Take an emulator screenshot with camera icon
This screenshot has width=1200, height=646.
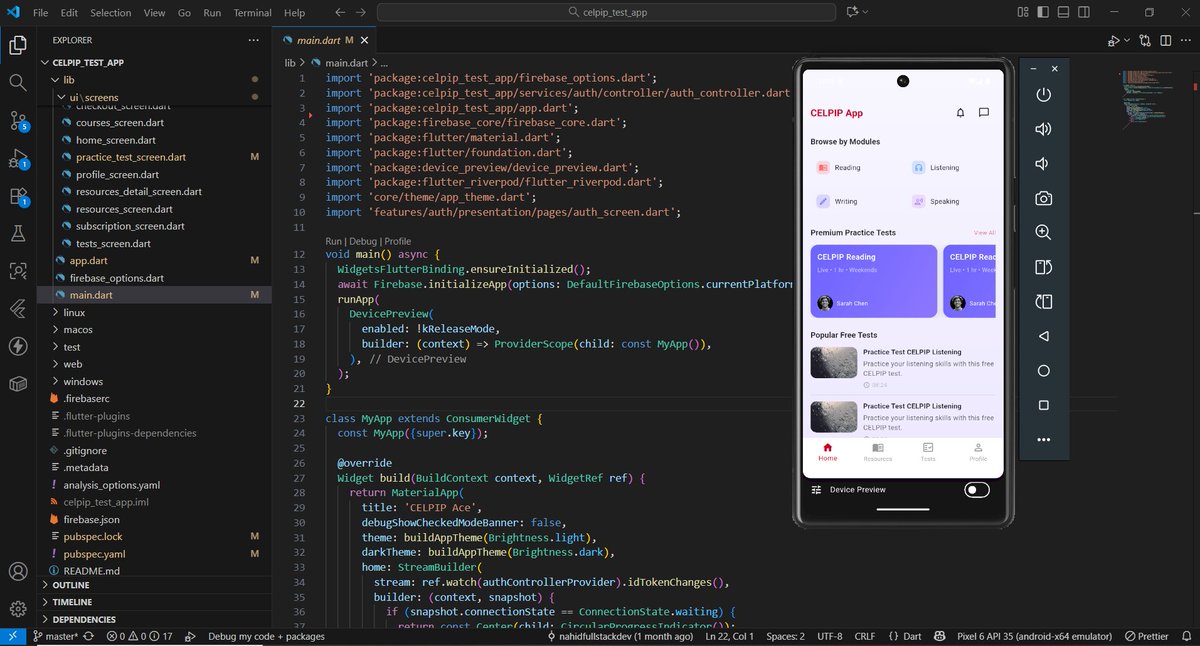[1043, 198]
